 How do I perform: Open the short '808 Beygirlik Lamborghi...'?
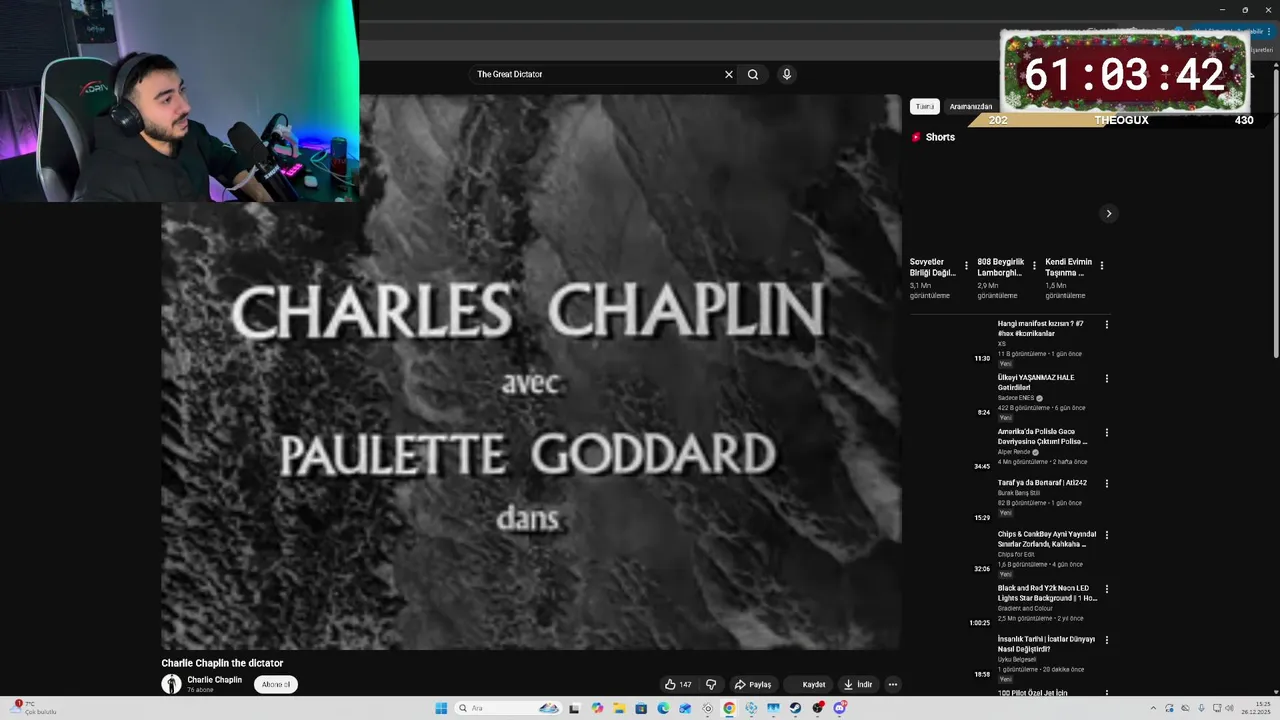click(1001, 267)
